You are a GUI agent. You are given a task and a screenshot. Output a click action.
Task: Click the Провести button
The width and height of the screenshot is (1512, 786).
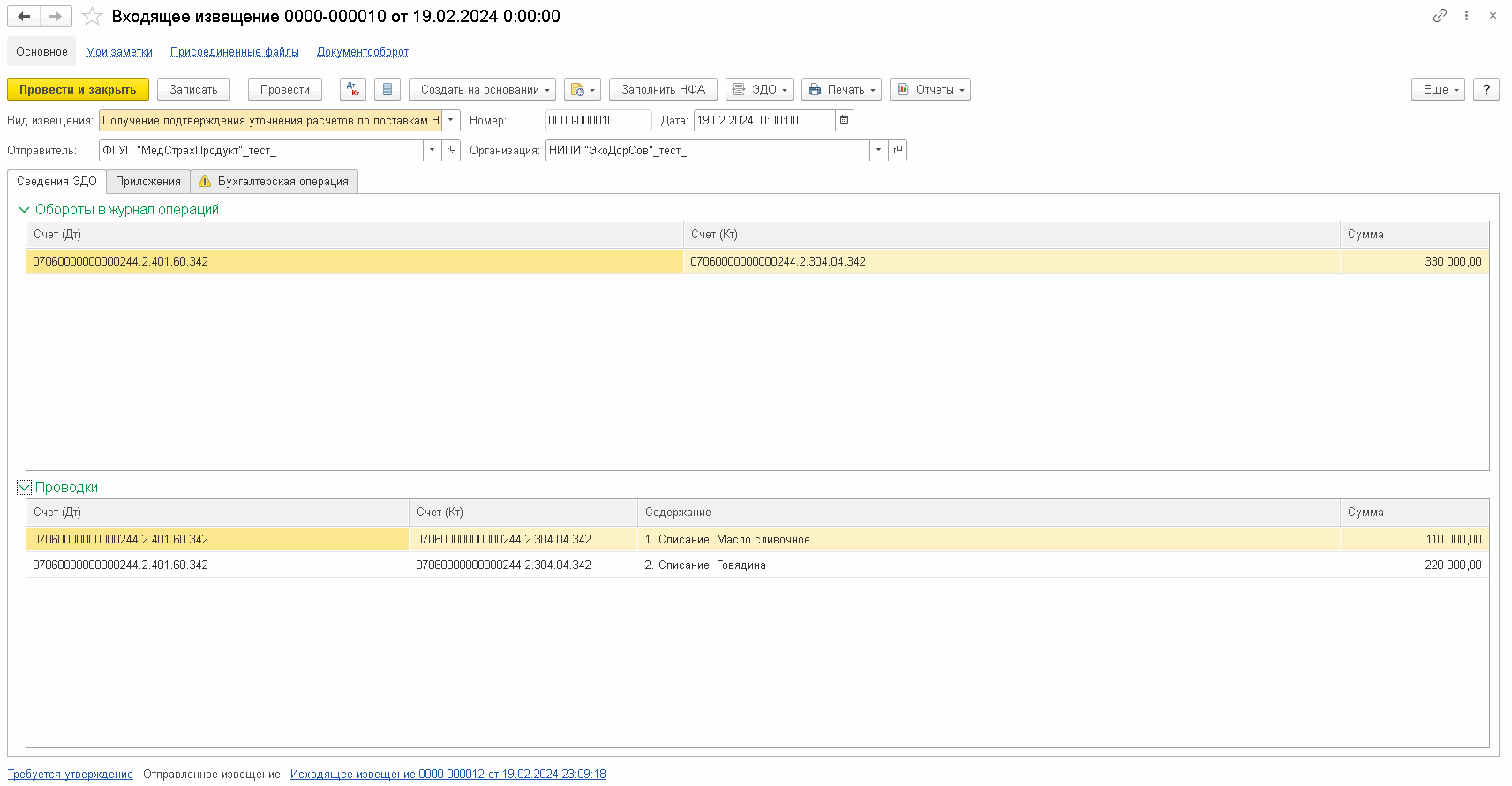(x=285, y=89)
